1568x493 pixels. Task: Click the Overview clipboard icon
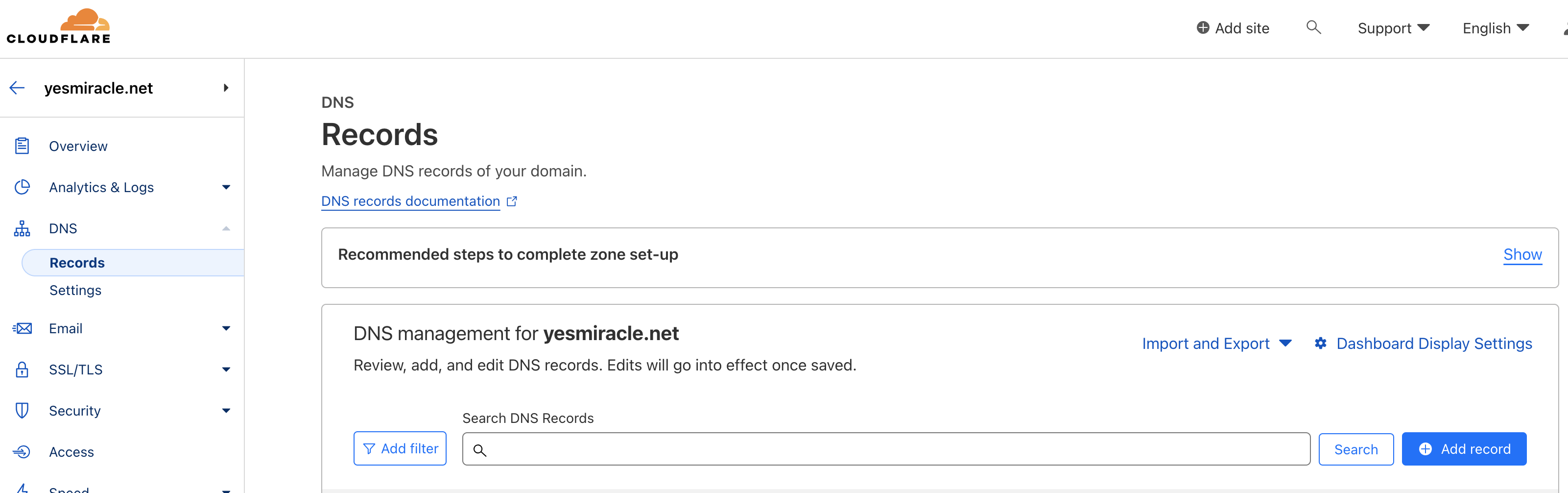click(x=22, y=146)
